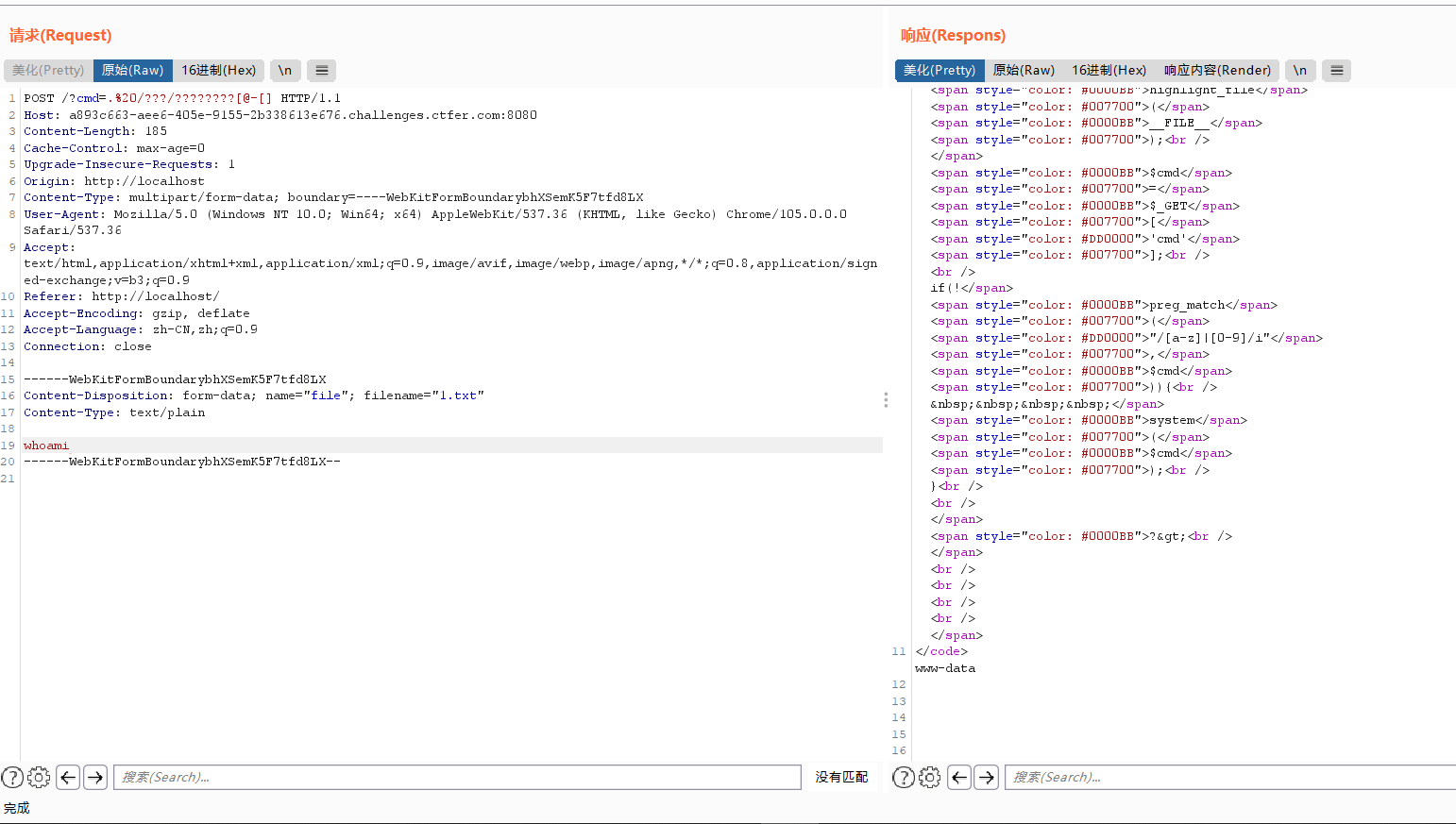The height and width of the screenshot is (824, 1456).
Task: Click the 'whoami' payload line
Action: pyautogui.click(x=46, y=446)
